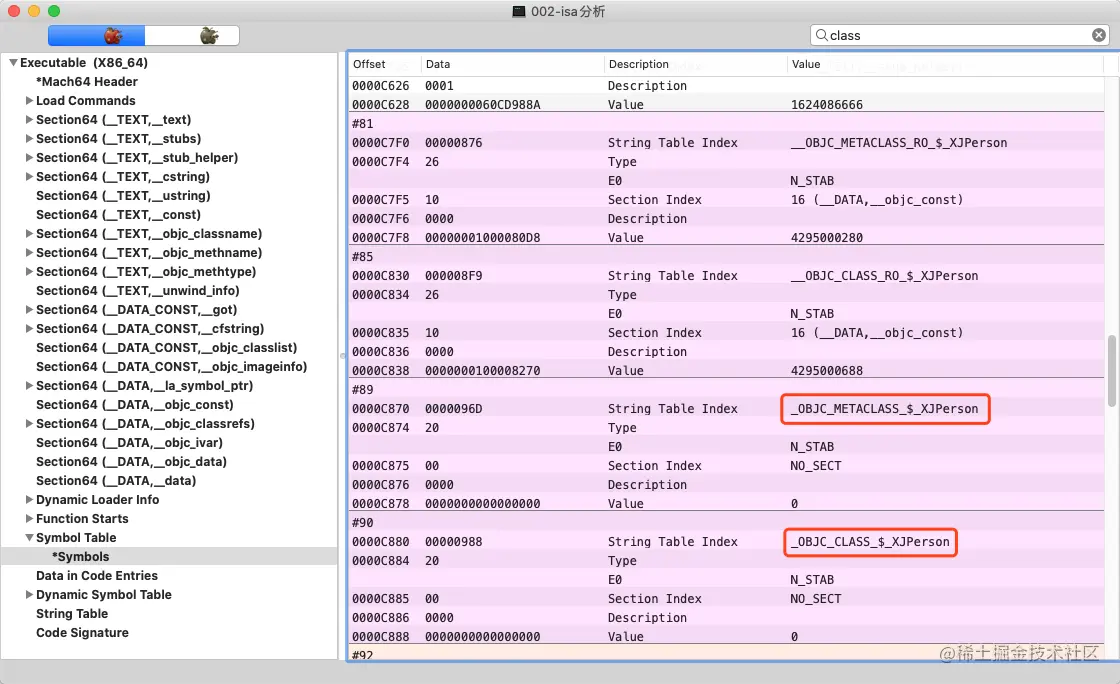Select the gray apple view segment
Viewport: 1120px width, 684px height.
192,36
